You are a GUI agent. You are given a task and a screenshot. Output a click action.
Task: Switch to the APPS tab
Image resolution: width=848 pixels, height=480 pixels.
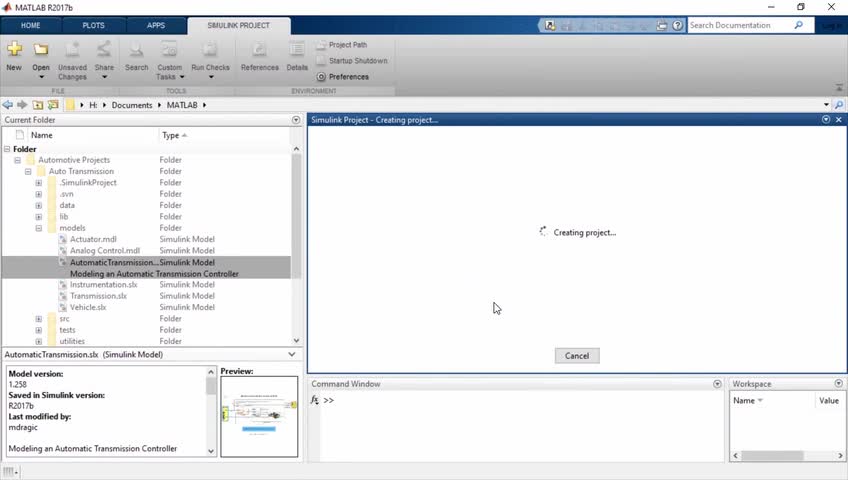pyautogui.click(x=156, y=25)
